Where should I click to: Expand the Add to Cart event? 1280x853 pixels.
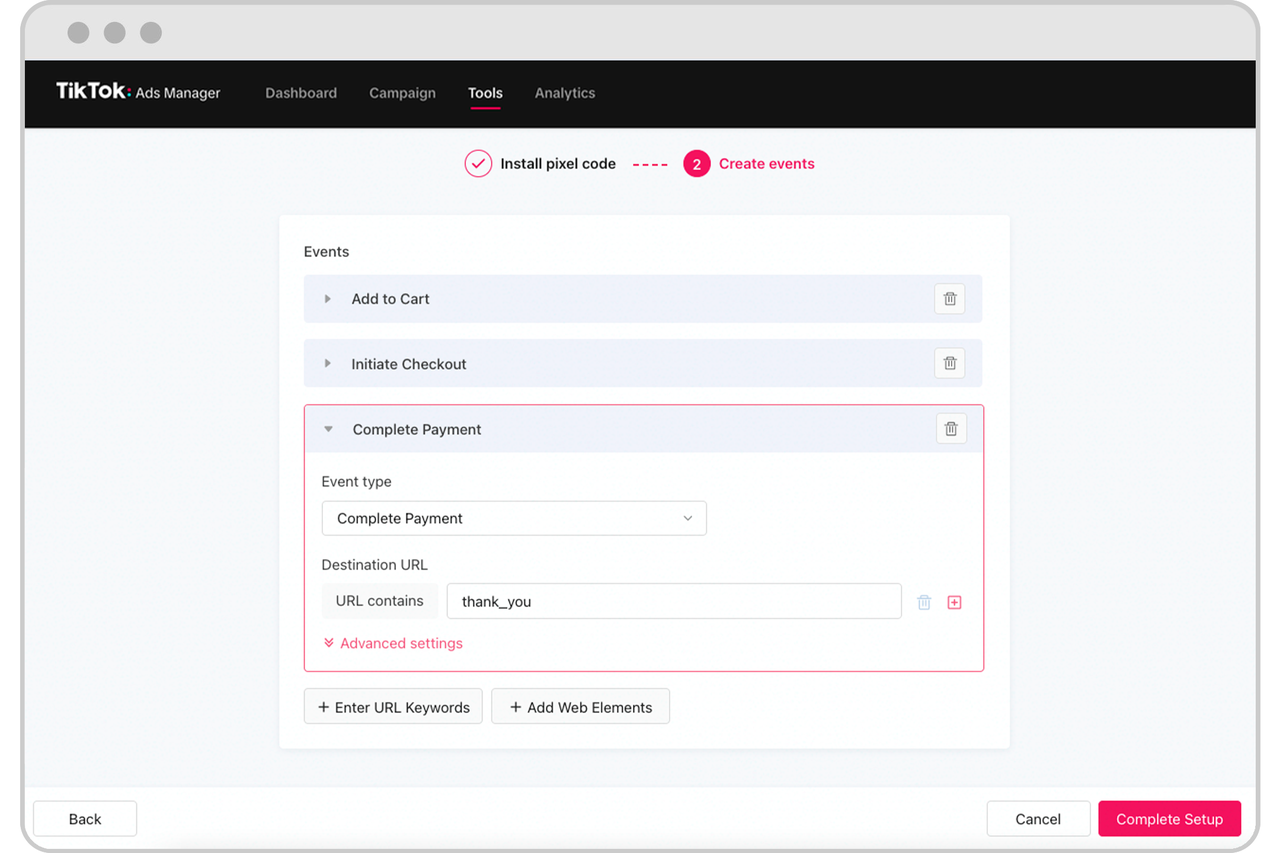327,299
